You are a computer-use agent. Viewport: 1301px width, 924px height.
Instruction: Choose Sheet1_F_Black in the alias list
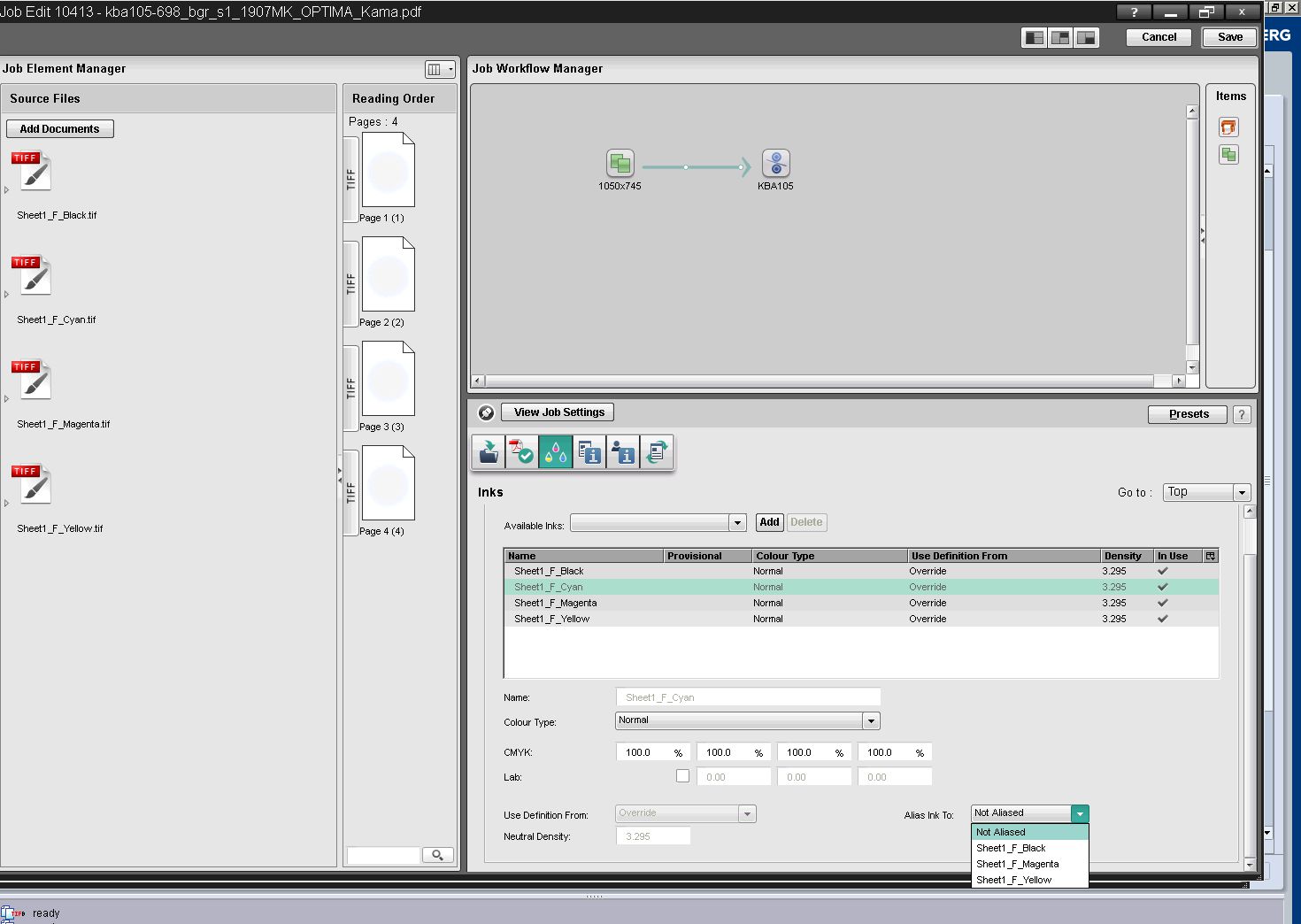(x=1030, y=848)
